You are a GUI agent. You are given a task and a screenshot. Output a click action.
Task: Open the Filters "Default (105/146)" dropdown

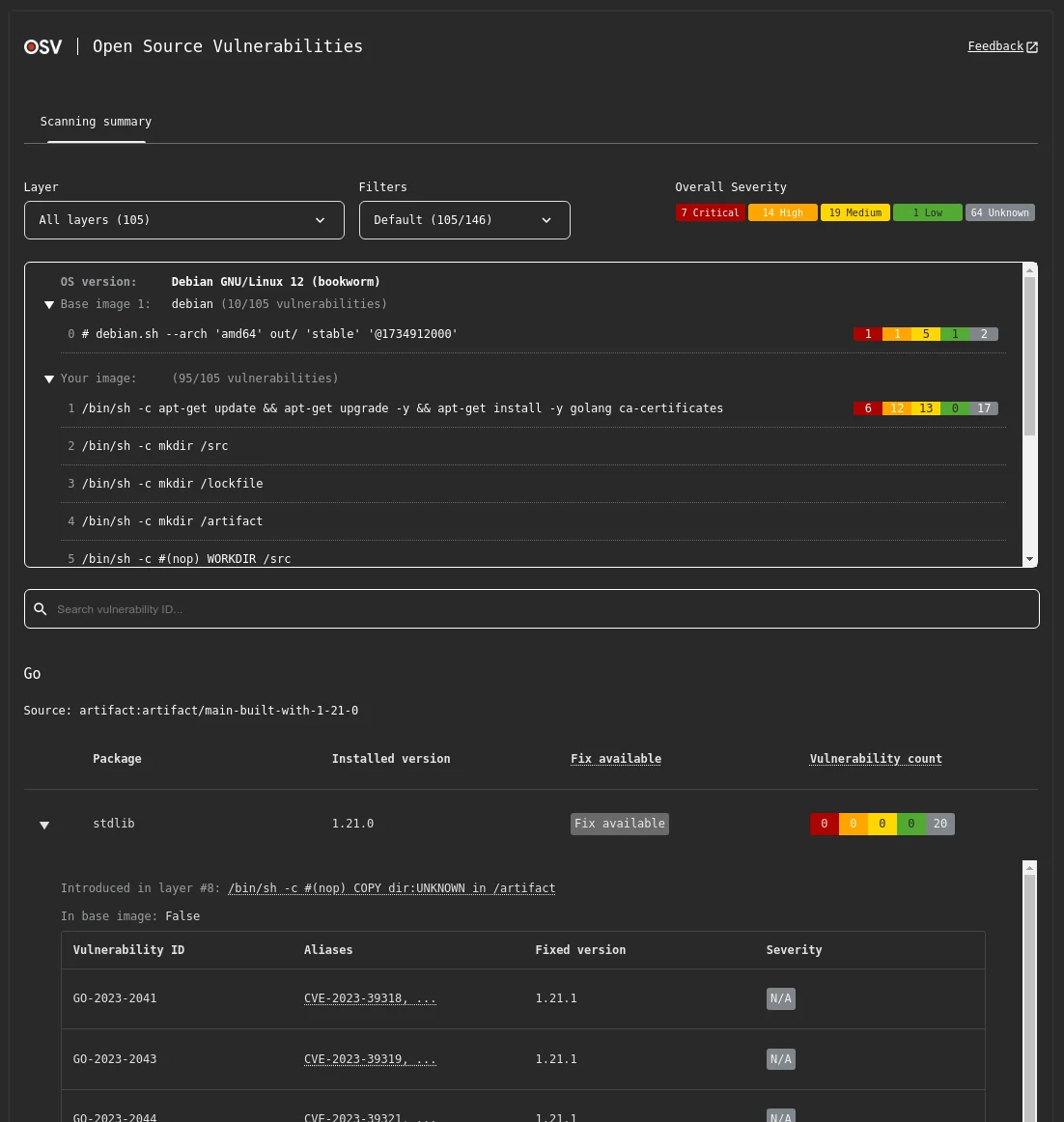pyautogui.click(x=464, y=220)
